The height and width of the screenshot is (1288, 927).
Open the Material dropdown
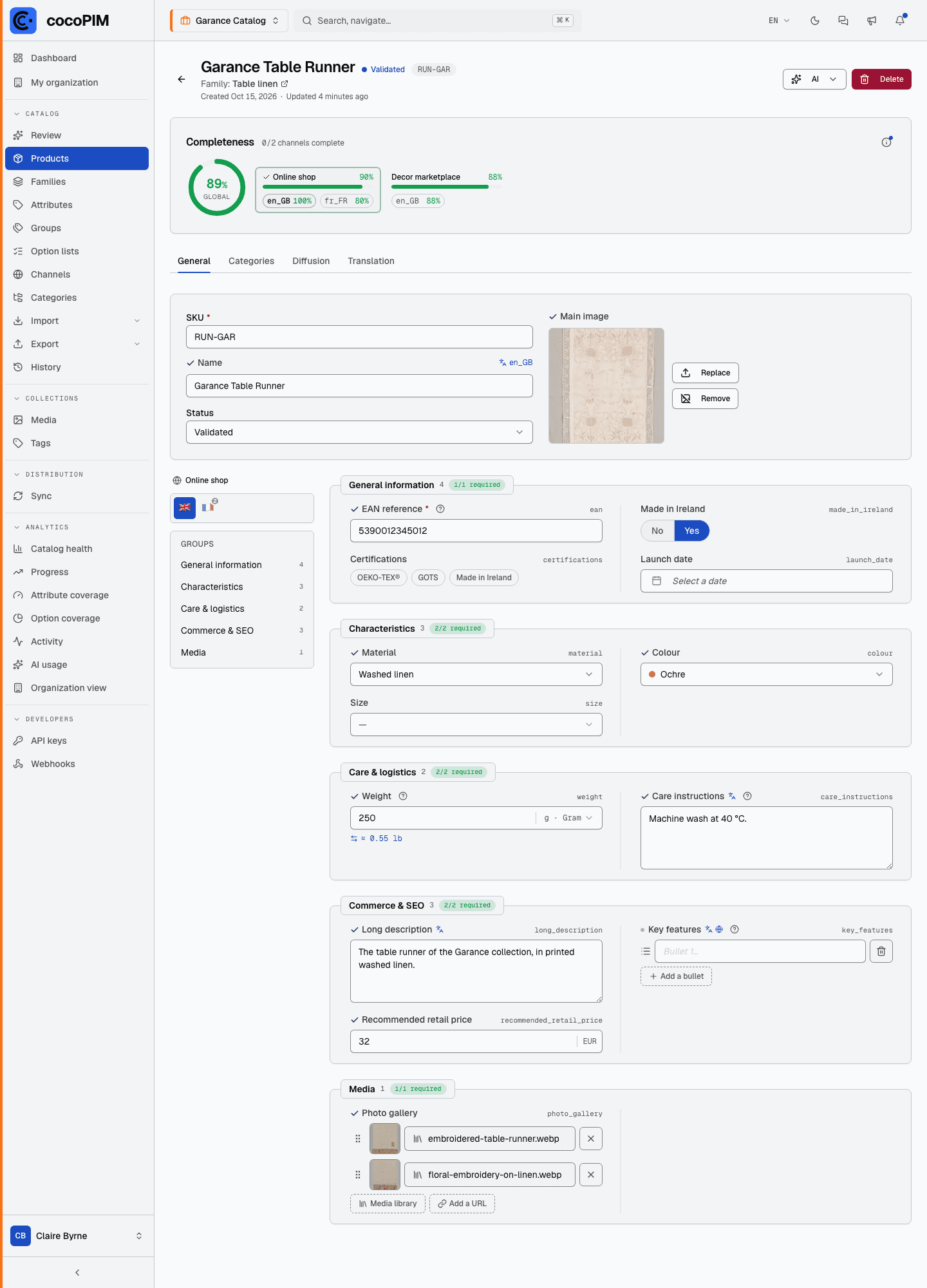click(x=476, y=674)
